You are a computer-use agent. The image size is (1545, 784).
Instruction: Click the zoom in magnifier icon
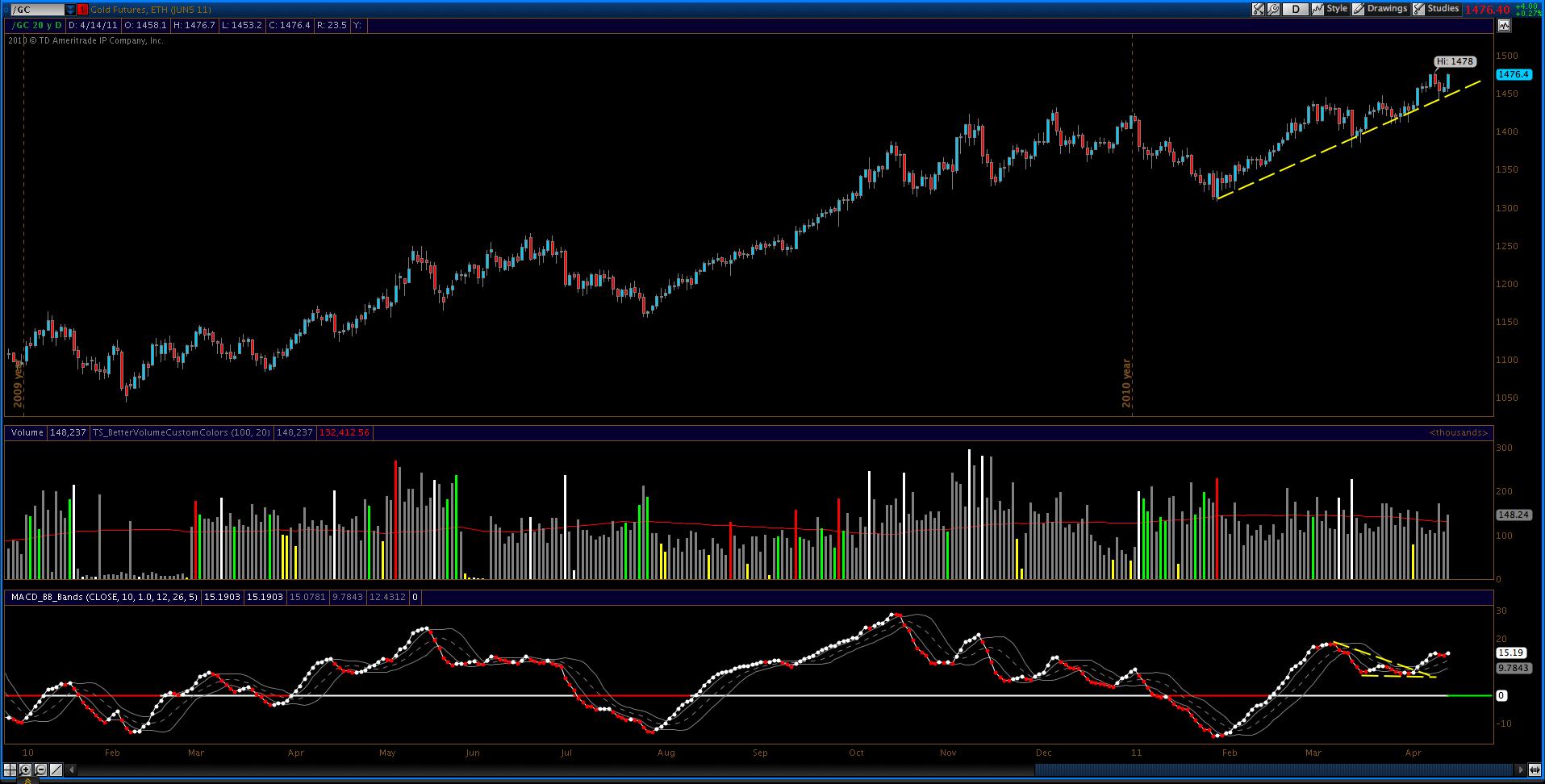point(25,769)
